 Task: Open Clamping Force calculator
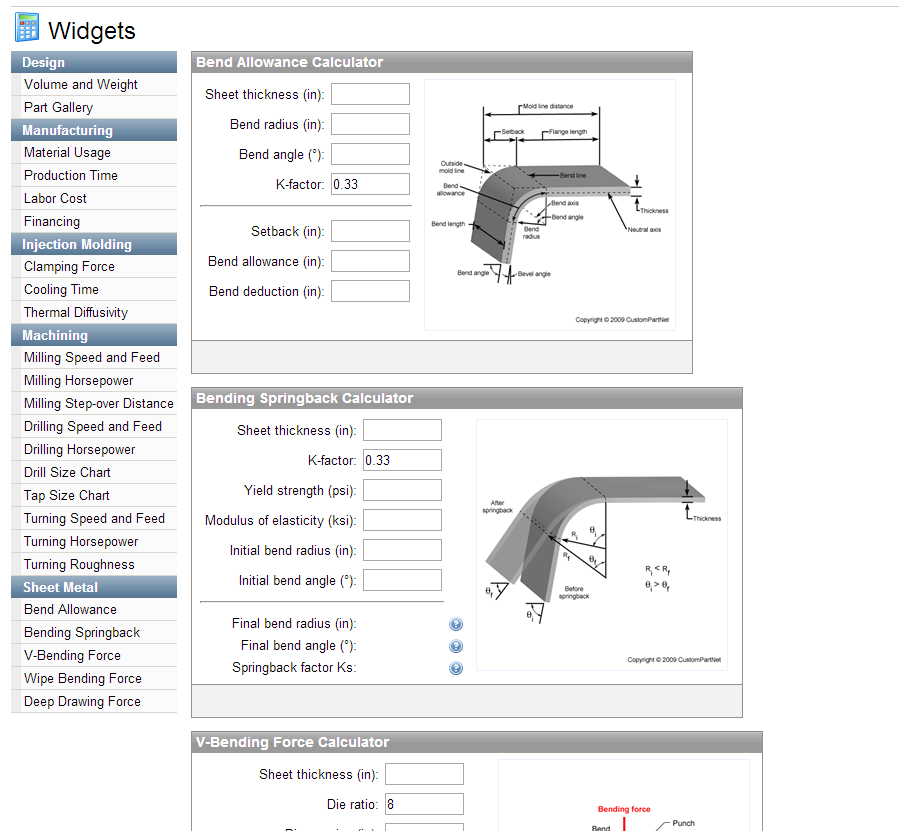point(69,267)
